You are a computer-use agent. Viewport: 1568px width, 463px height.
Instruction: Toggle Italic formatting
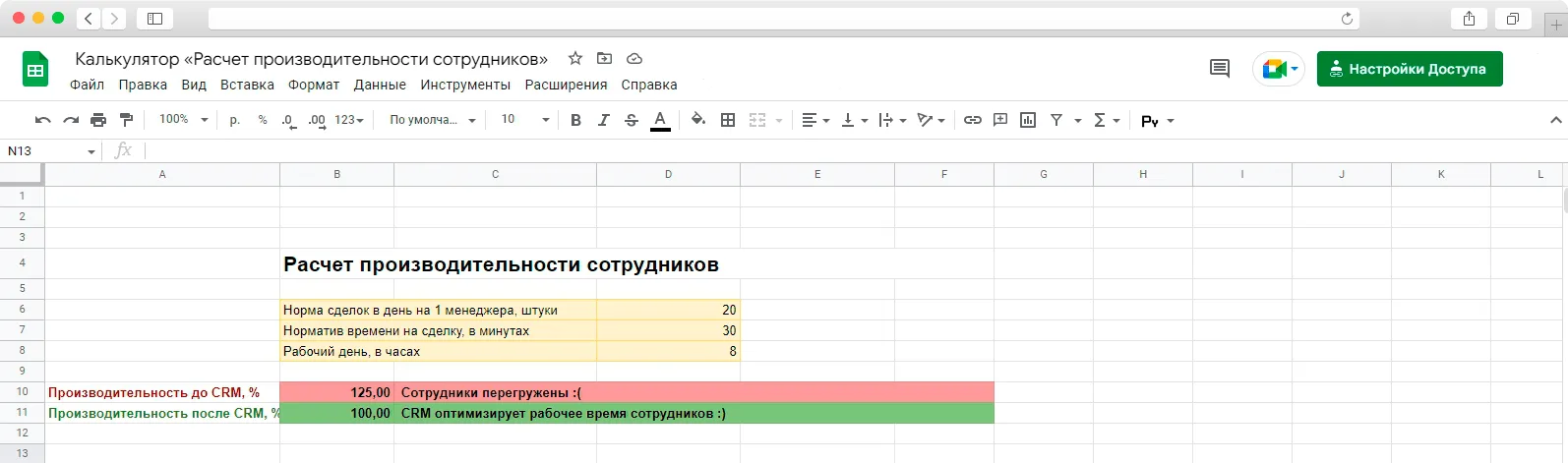[x=603, y=120]
